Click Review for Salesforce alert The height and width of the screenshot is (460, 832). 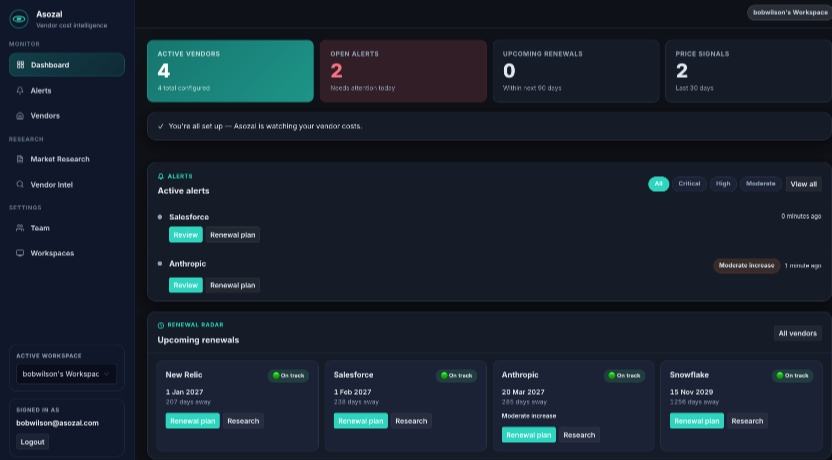[x=186, y=235]
